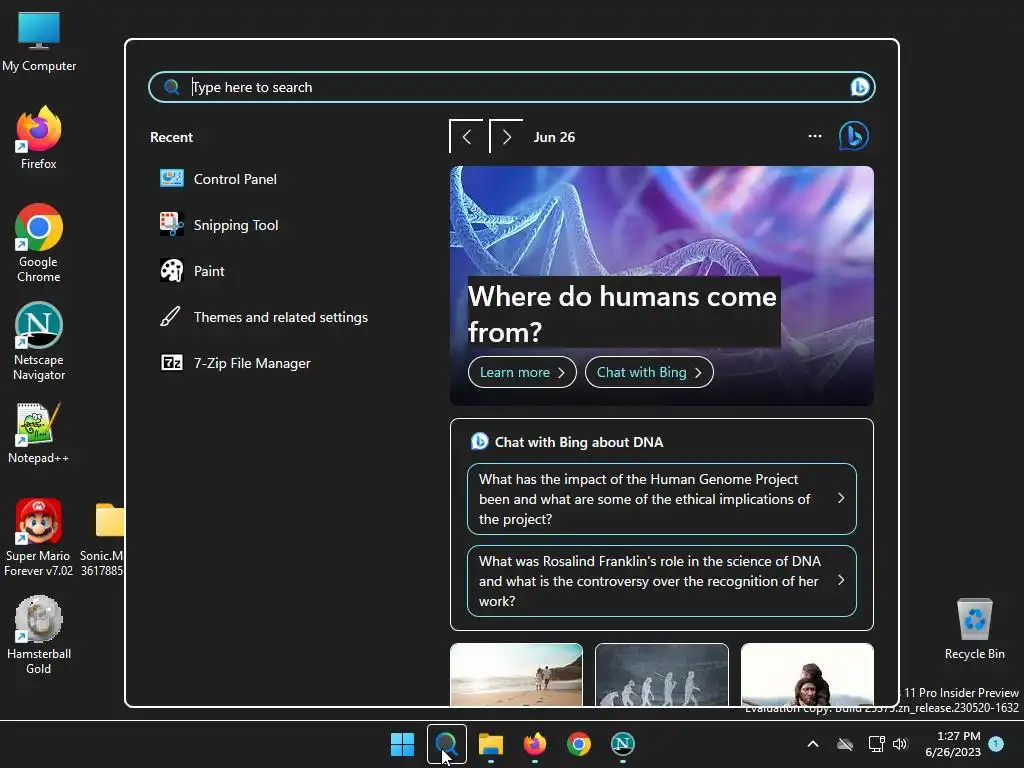Viewport: 1024px width, 768px height.
Task: Launch Snipping Tool from recent list
Action: point(219,225)
